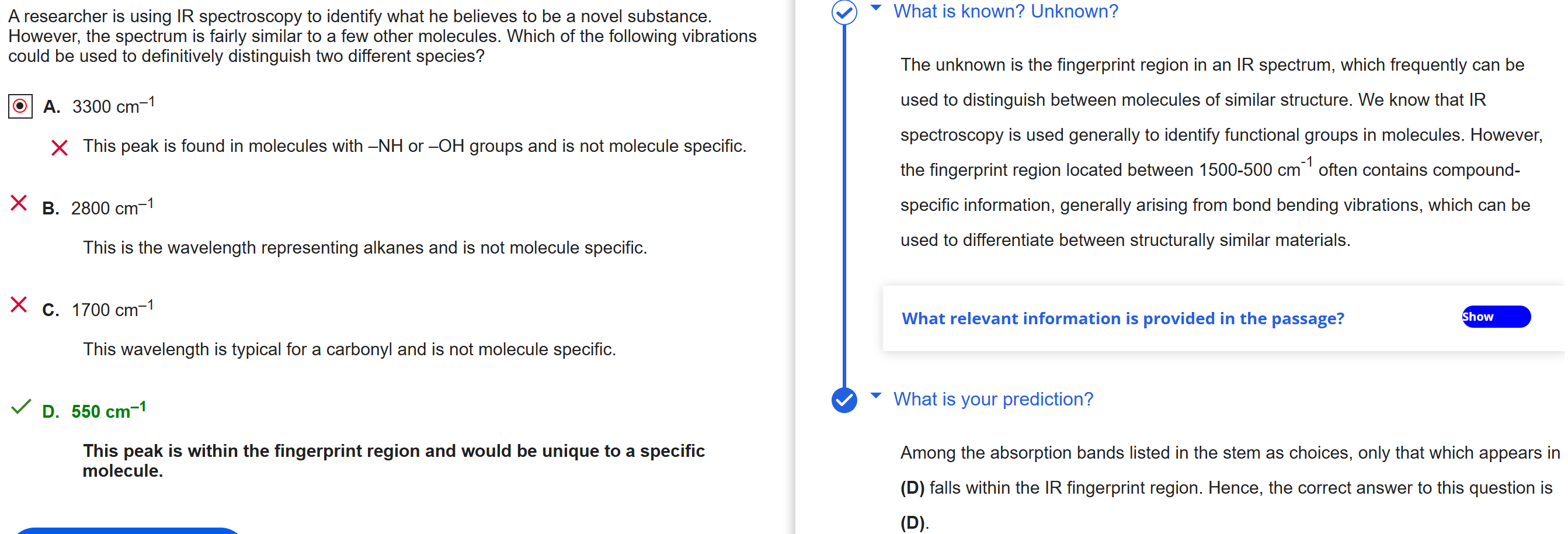Collapse the "What is your prediction?" triangle
The image size is (1568, 534).
point(876,396)
